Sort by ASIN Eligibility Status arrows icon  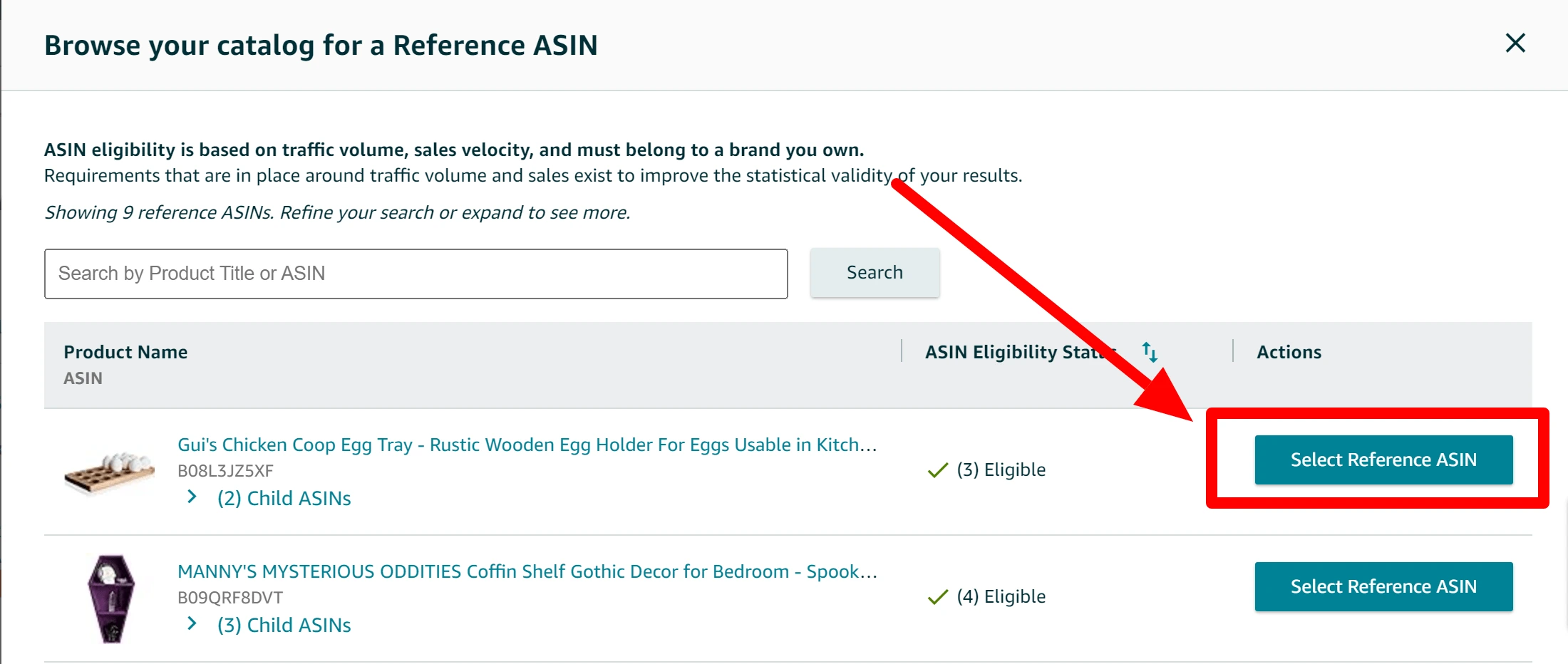click(1149, 352)
